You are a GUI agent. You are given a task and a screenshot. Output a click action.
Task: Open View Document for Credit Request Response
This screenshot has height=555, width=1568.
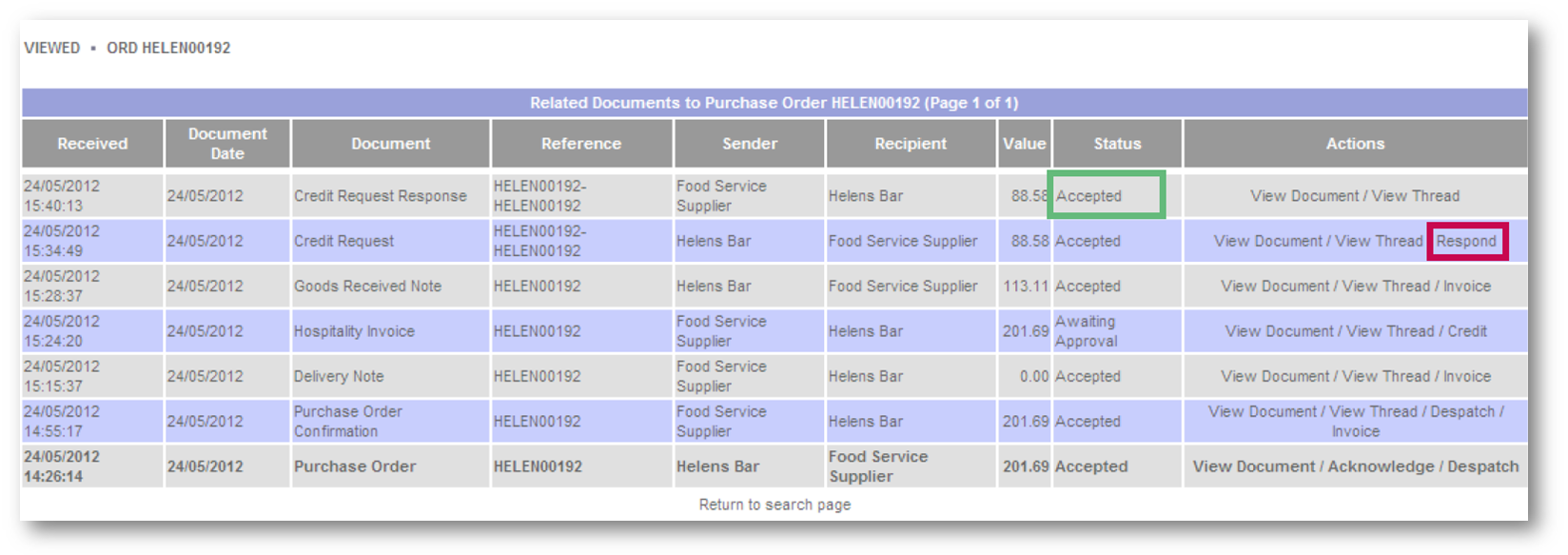coord(1303,196)
